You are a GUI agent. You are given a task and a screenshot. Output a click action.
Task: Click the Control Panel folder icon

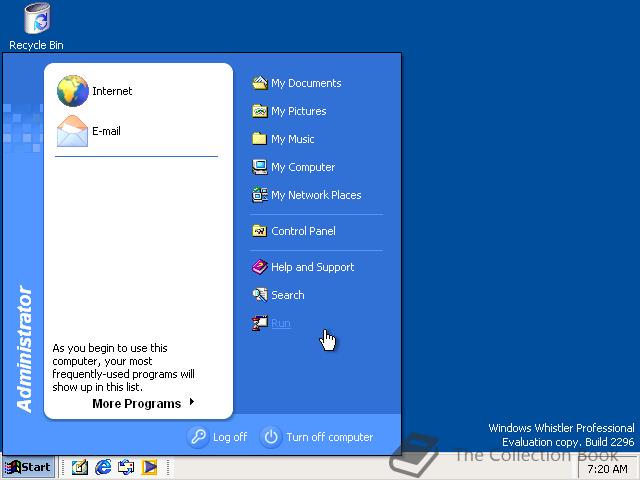(260, 231)
